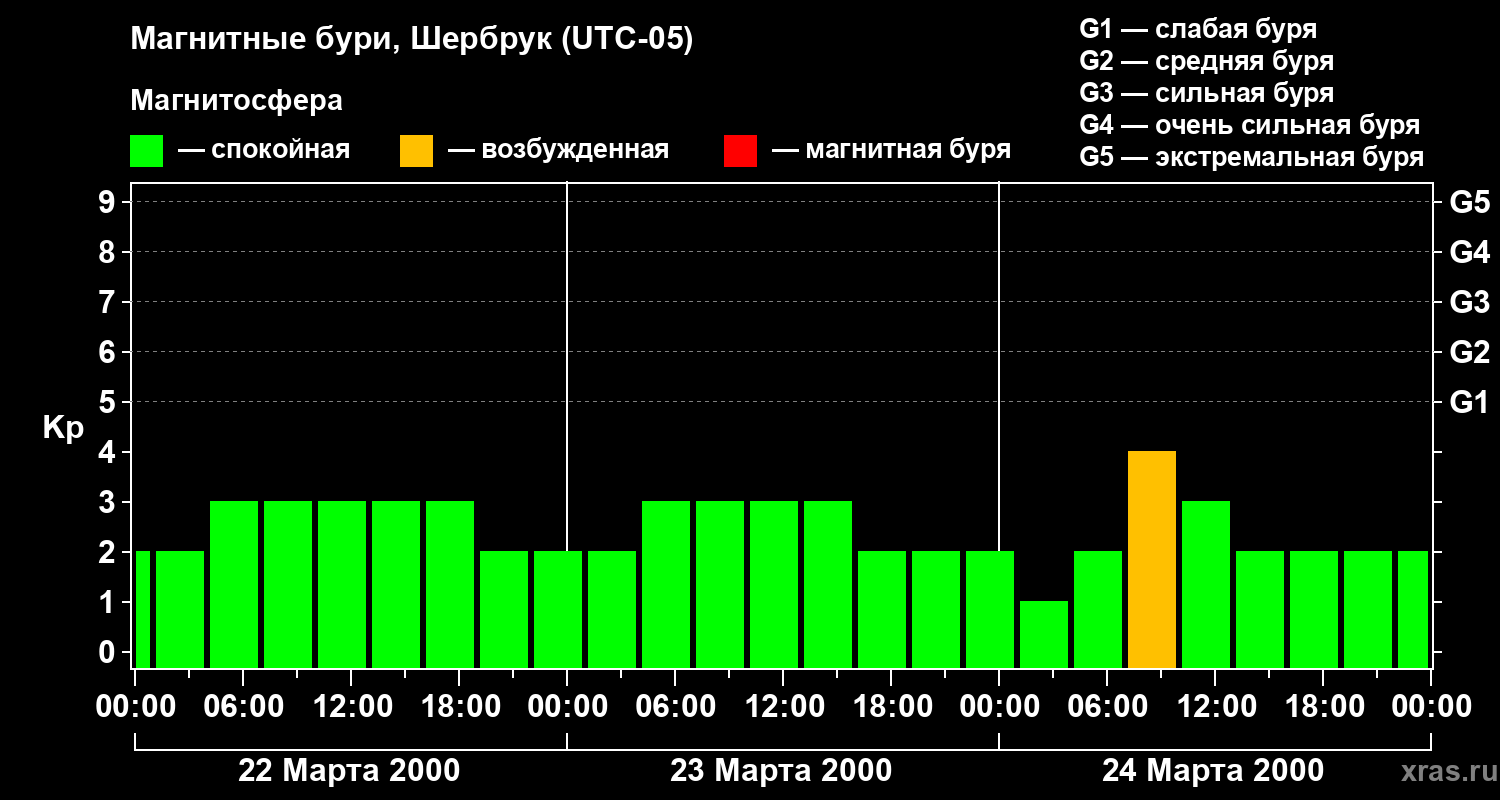
Task: Click the '— магнитная буря' legend label
Action: coord(891,150)
